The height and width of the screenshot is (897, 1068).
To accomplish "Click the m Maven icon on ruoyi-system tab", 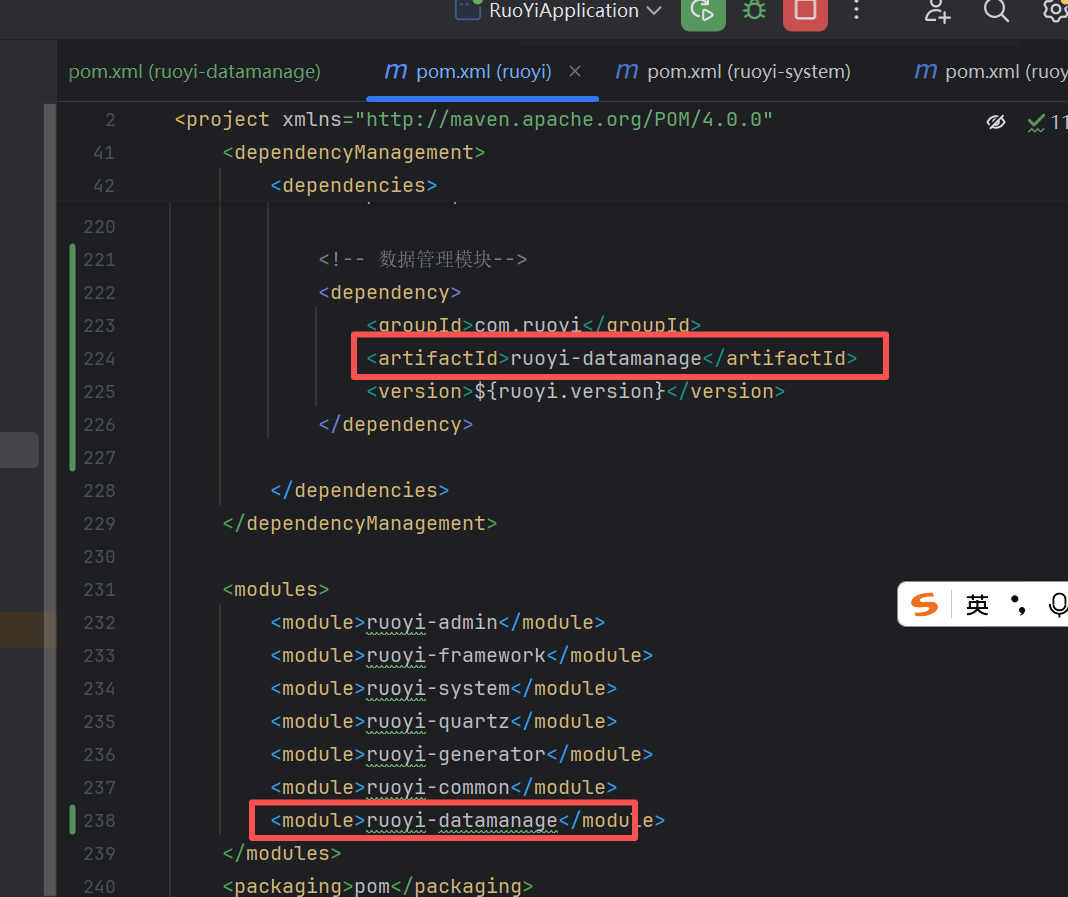I will pyautogui.click(x=627, y=71).
